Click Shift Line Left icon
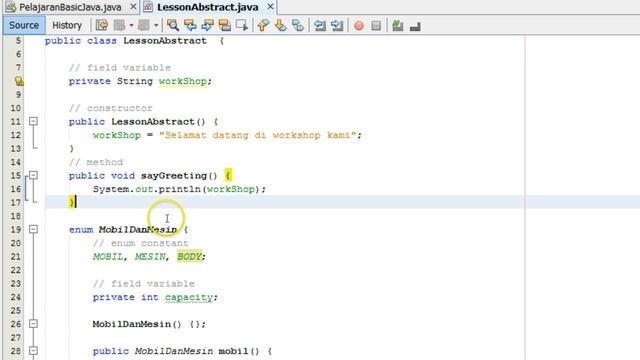Image resolution: width=640 pixels, height=360 pixels. point(320,25)
